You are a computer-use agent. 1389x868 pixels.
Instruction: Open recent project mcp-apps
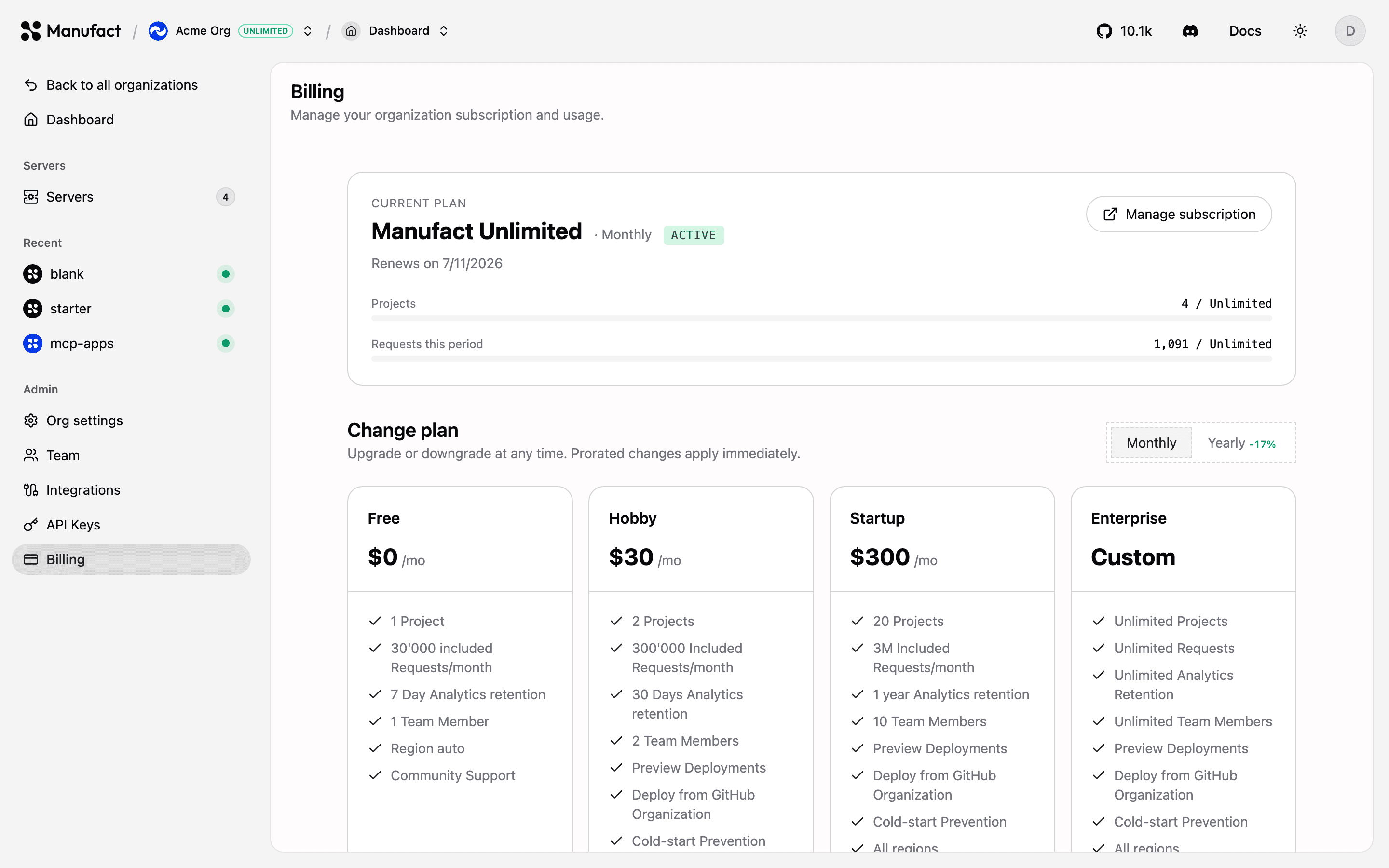(x=131, y=343)
